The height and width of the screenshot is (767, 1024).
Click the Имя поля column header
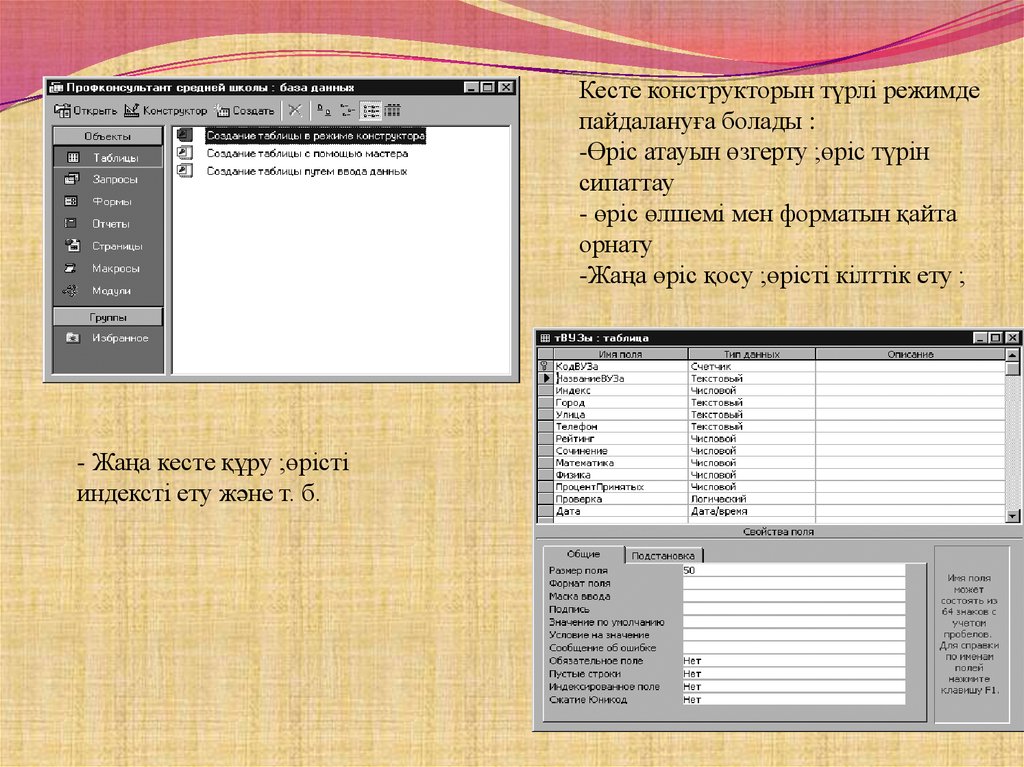620,354
